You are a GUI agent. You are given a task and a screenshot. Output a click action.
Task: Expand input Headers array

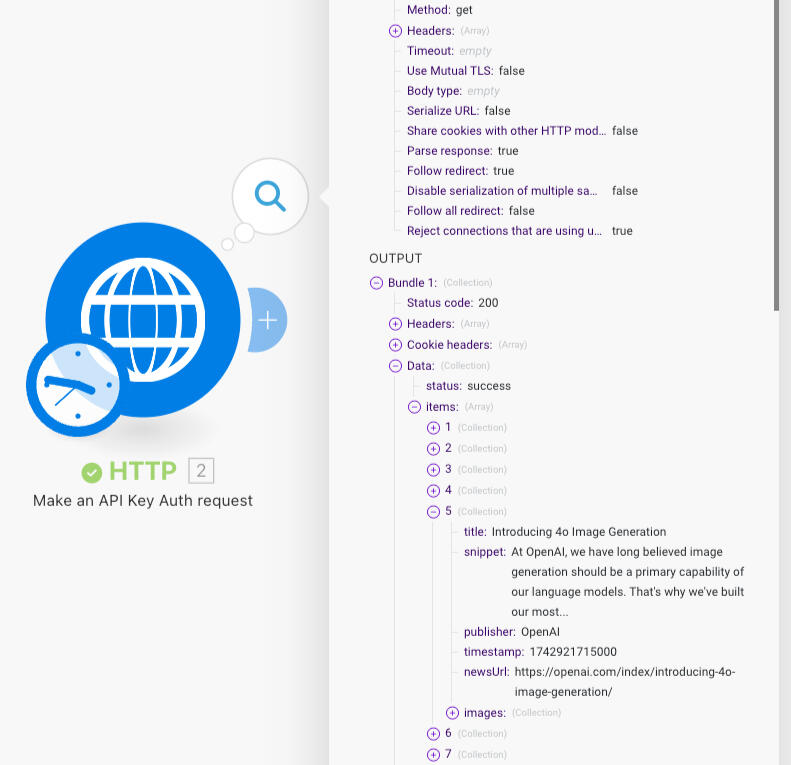(395, 31)
